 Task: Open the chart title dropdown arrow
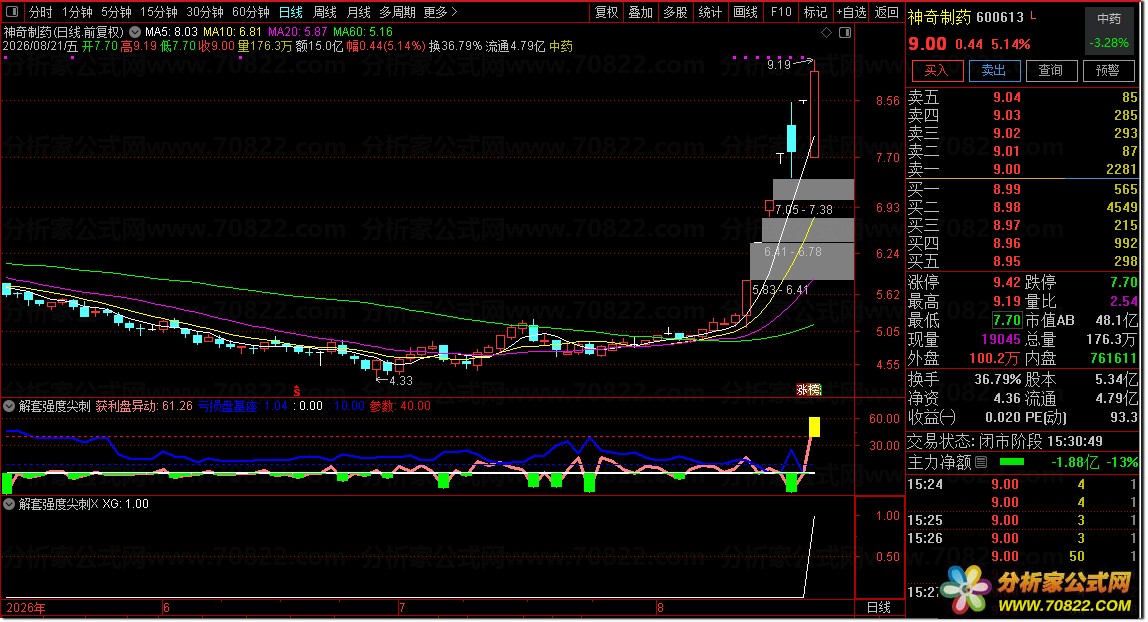coord(135,32)
